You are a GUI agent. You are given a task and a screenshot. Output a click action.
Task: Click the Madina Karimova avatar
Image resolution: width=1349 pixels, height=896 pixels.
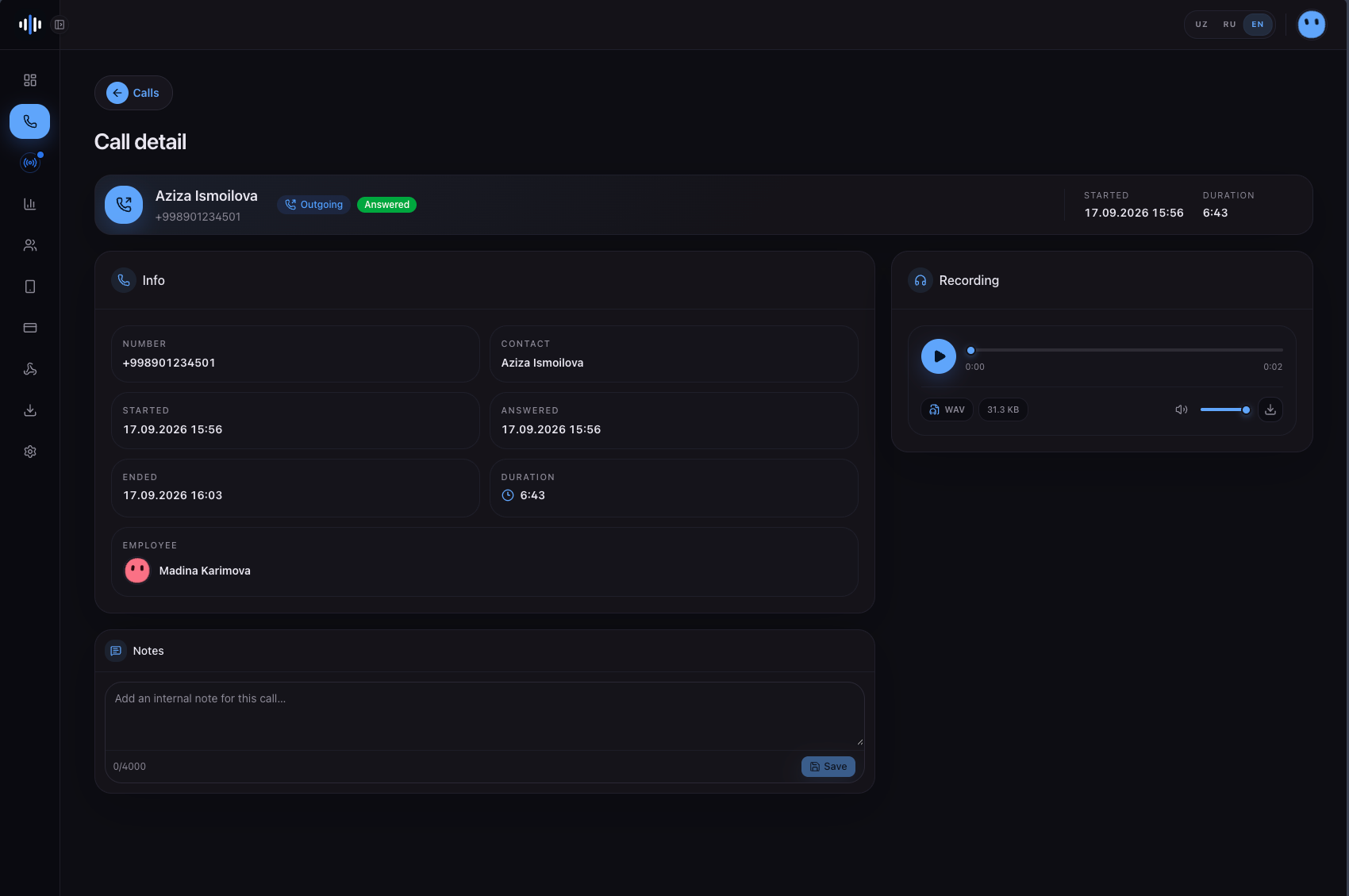[x=137, y=571]
